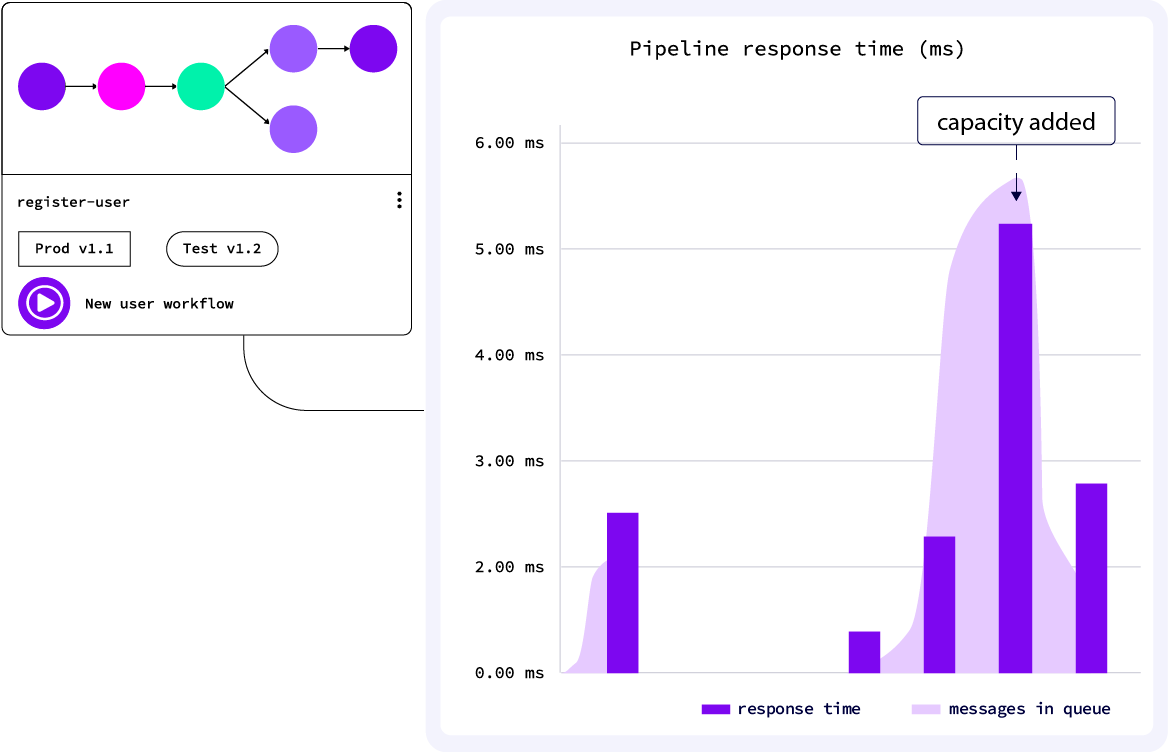1168x752 pixels.
Task: Click the magenta circle icon
Action: tap(121, 86)
